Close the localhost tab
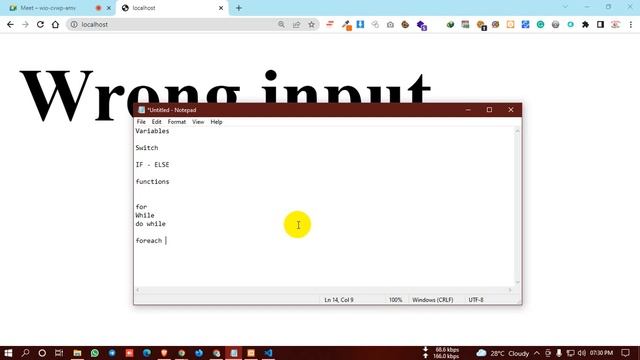The image size is (640, 360). pyautogui.click(x=221, y=8)
